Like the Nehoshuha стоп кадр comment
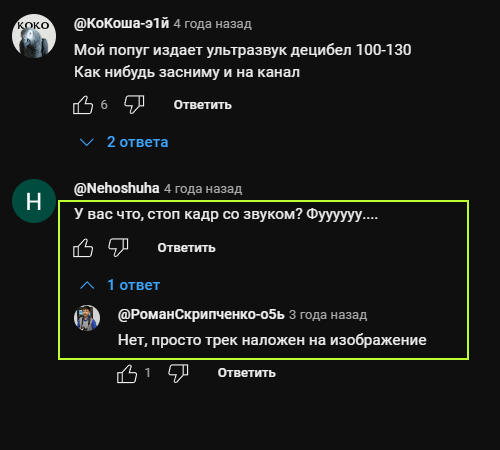 [x=83, y=248]
